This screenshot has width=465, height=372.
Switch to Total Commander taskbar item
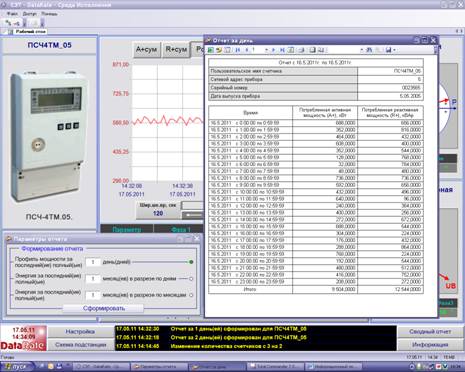tap(275, 367)
